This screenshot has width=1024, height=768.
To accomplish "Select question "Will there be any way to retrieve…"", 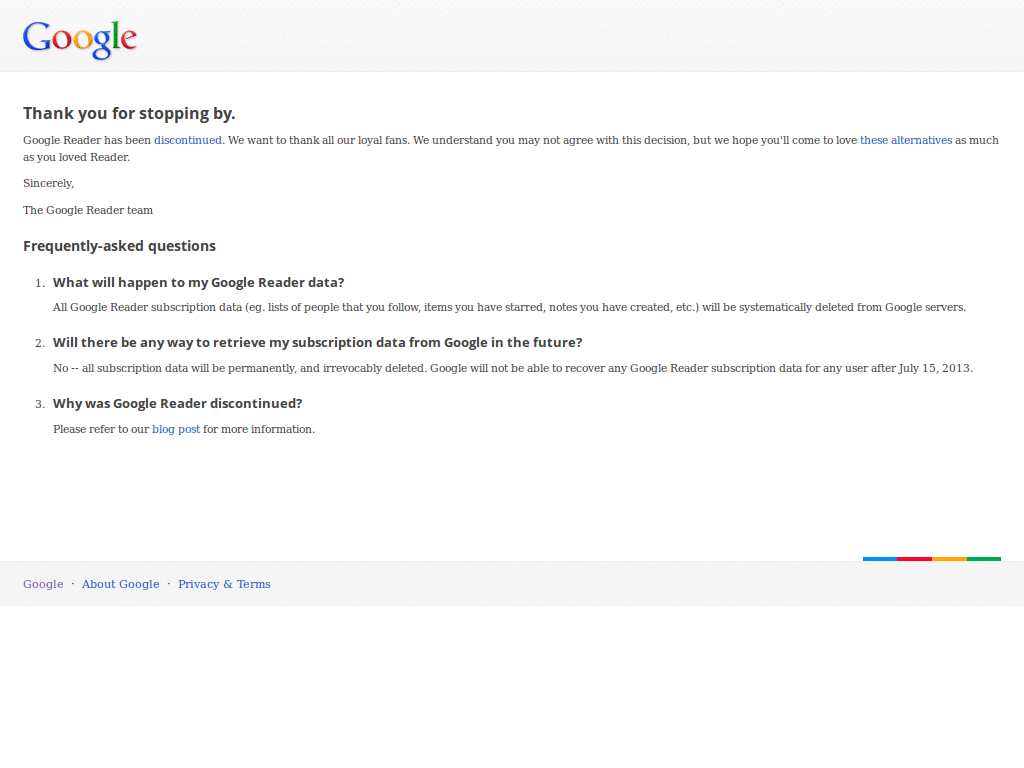I will (317, 343).
